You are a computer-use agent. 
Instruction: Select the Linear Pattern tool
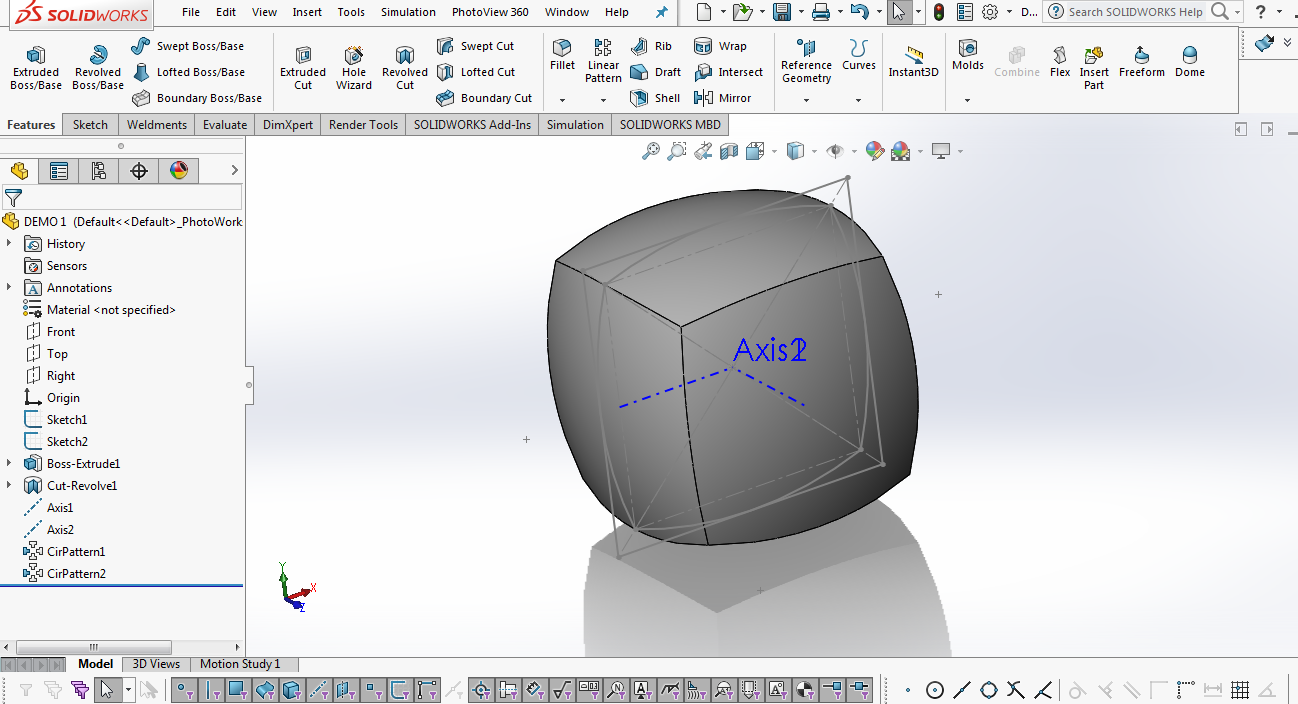(603, 61)
